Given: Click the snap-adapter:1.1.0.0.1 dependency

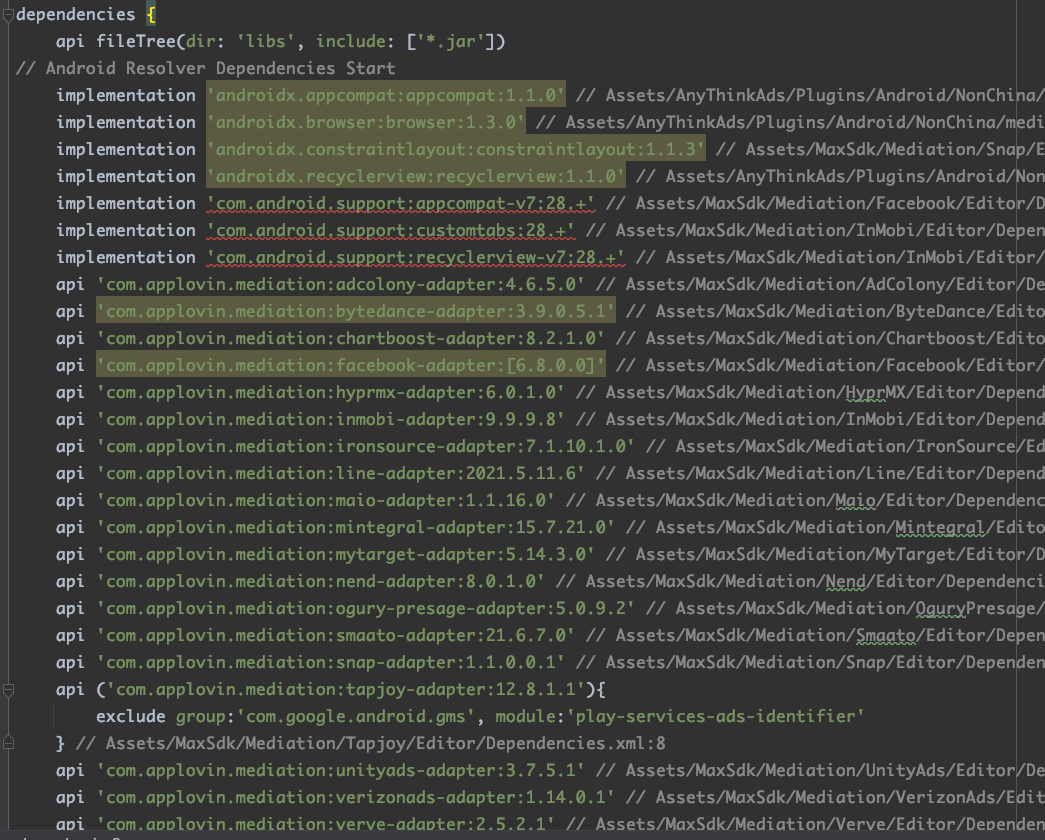Looking at the screenshot, I should click(x=331, y=663).
